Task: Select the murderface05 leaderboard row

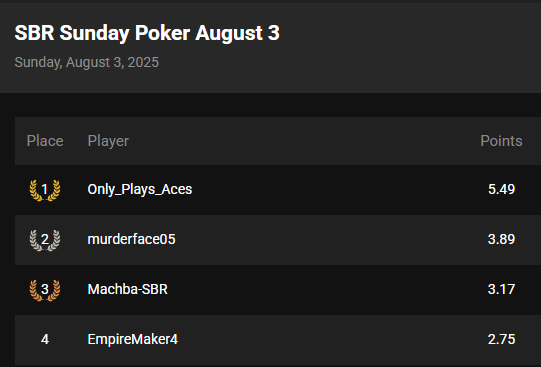Action: coord(278,240)
